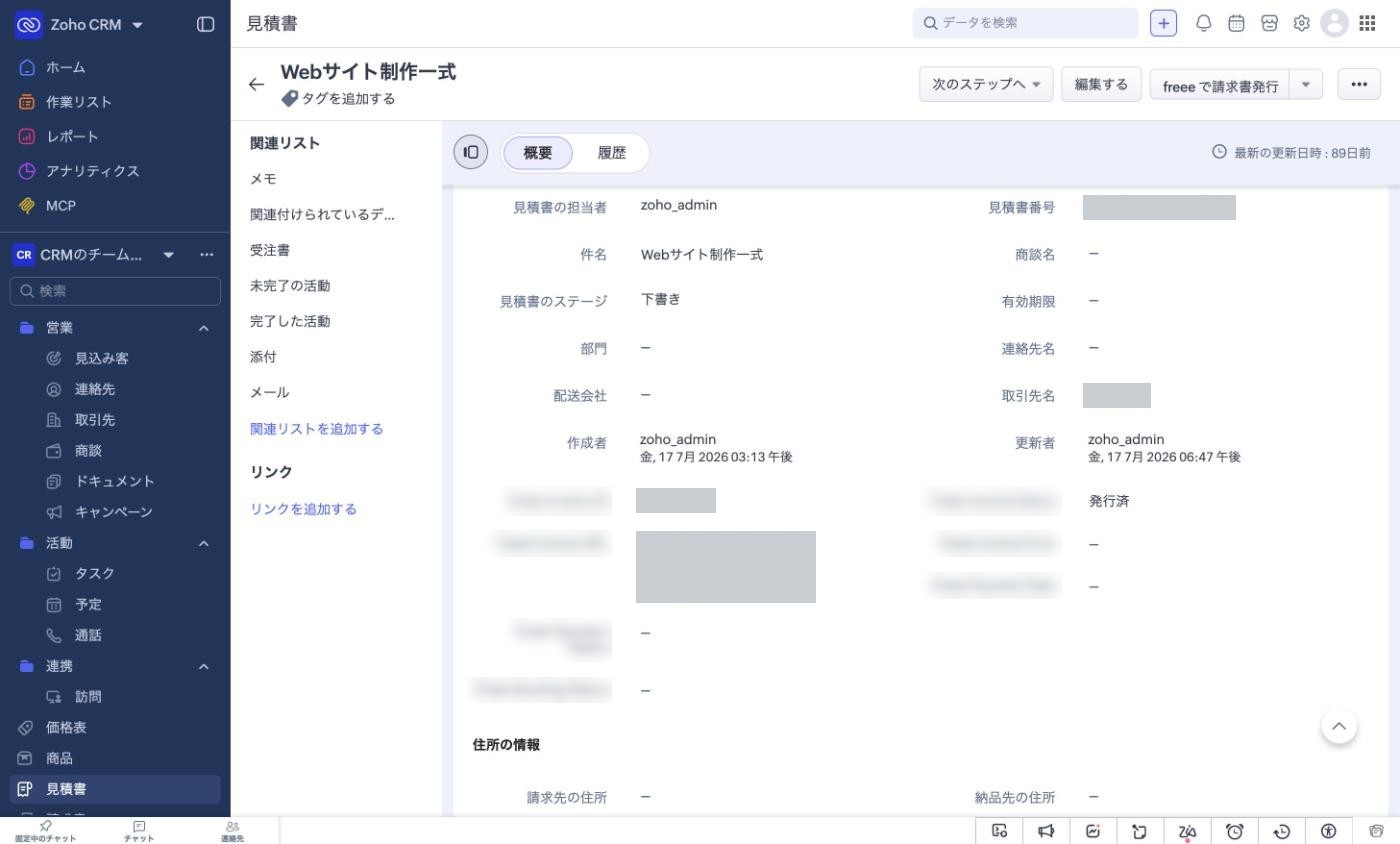Open the reminders alarm clock icon
Image resolution: width=1400 pixels, height=844 pixels.
[x=1234, y=831]
